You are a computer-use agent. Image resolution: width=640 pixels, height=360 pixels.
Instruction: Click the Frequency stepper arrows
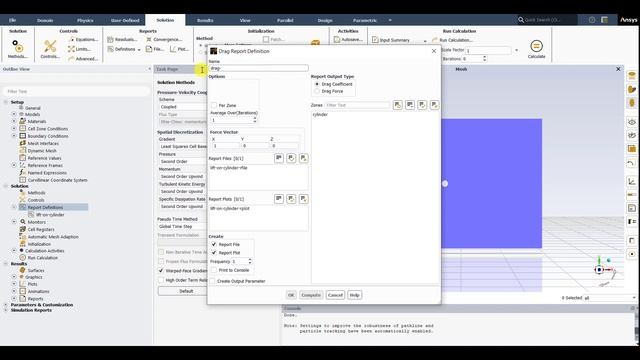click(x=250, y=261)
